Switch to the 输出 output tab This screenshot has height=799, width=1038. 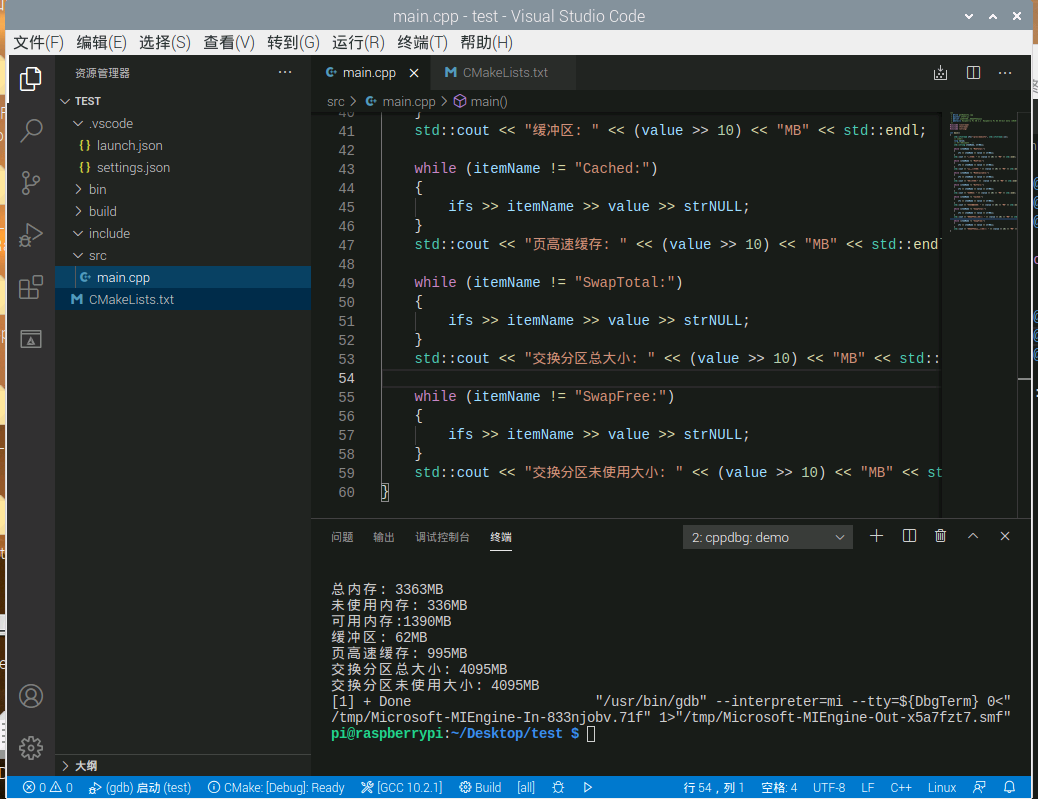(384, 537)
